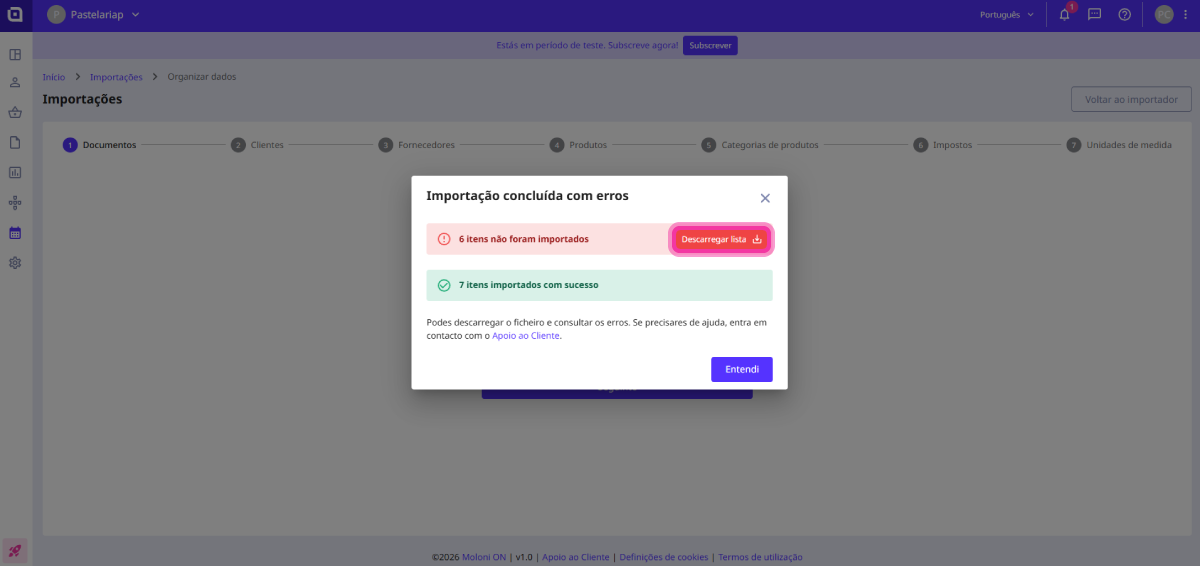1200x566 pixels.
Task: Open the documents page icon in sidebar
Action: [x=15, y=142]
